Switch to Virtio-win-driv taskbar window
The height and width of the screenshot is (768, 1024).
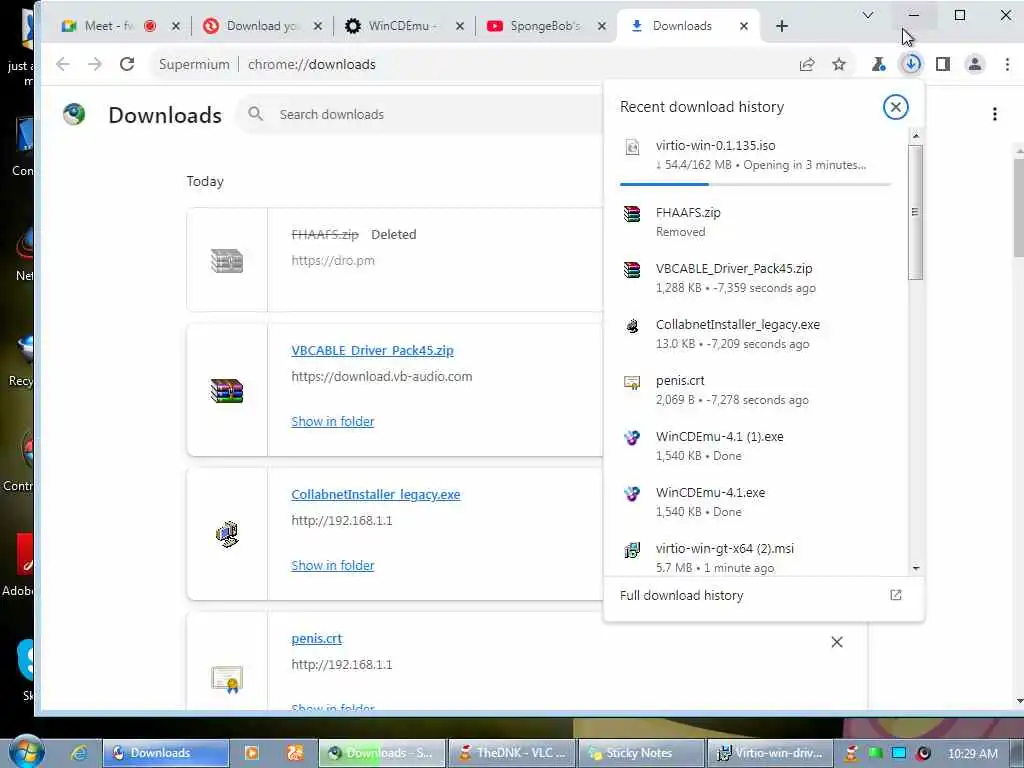coord(770,753)
